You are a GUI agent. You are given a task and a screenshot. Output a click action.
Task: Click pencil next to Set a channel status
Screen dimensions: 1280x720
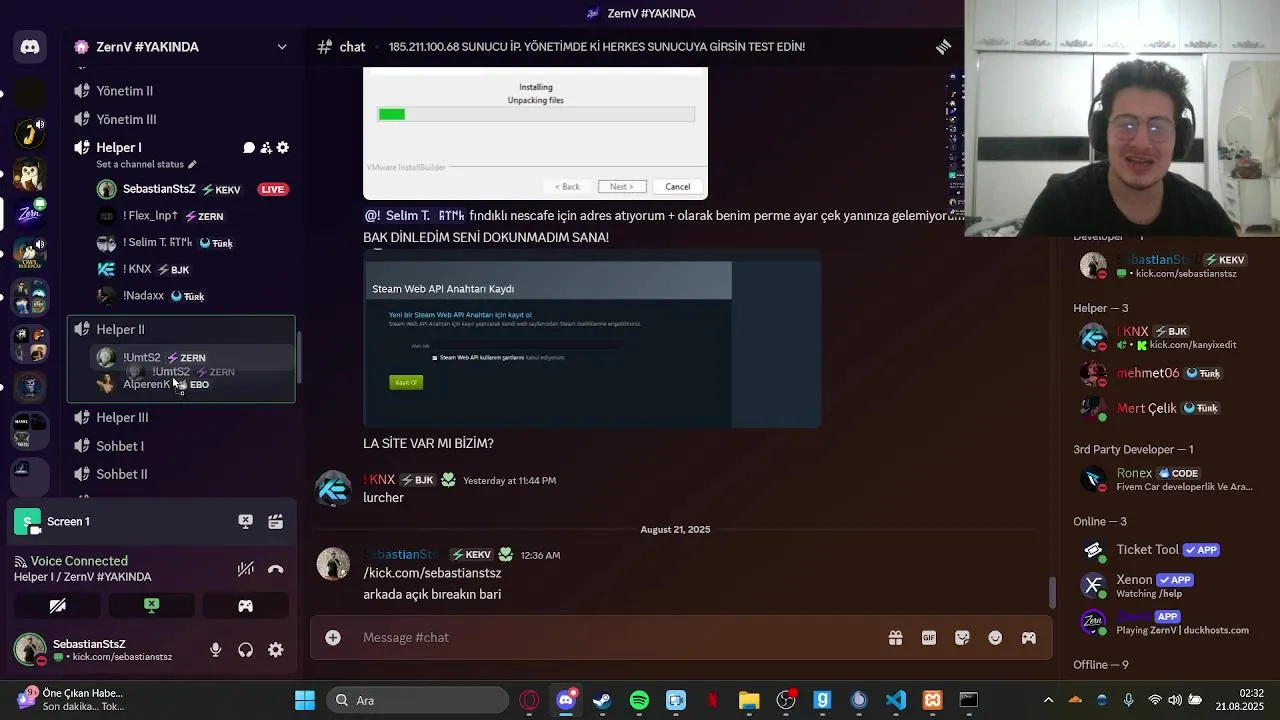coord(192,164)
